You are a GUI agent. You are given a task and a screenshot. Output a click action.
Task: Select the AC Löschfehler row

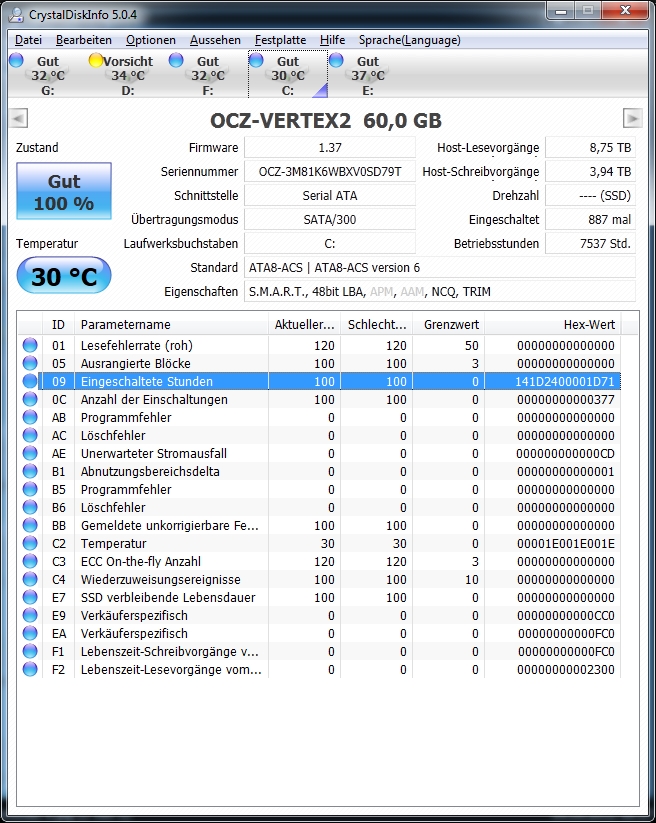click(320, 436)
